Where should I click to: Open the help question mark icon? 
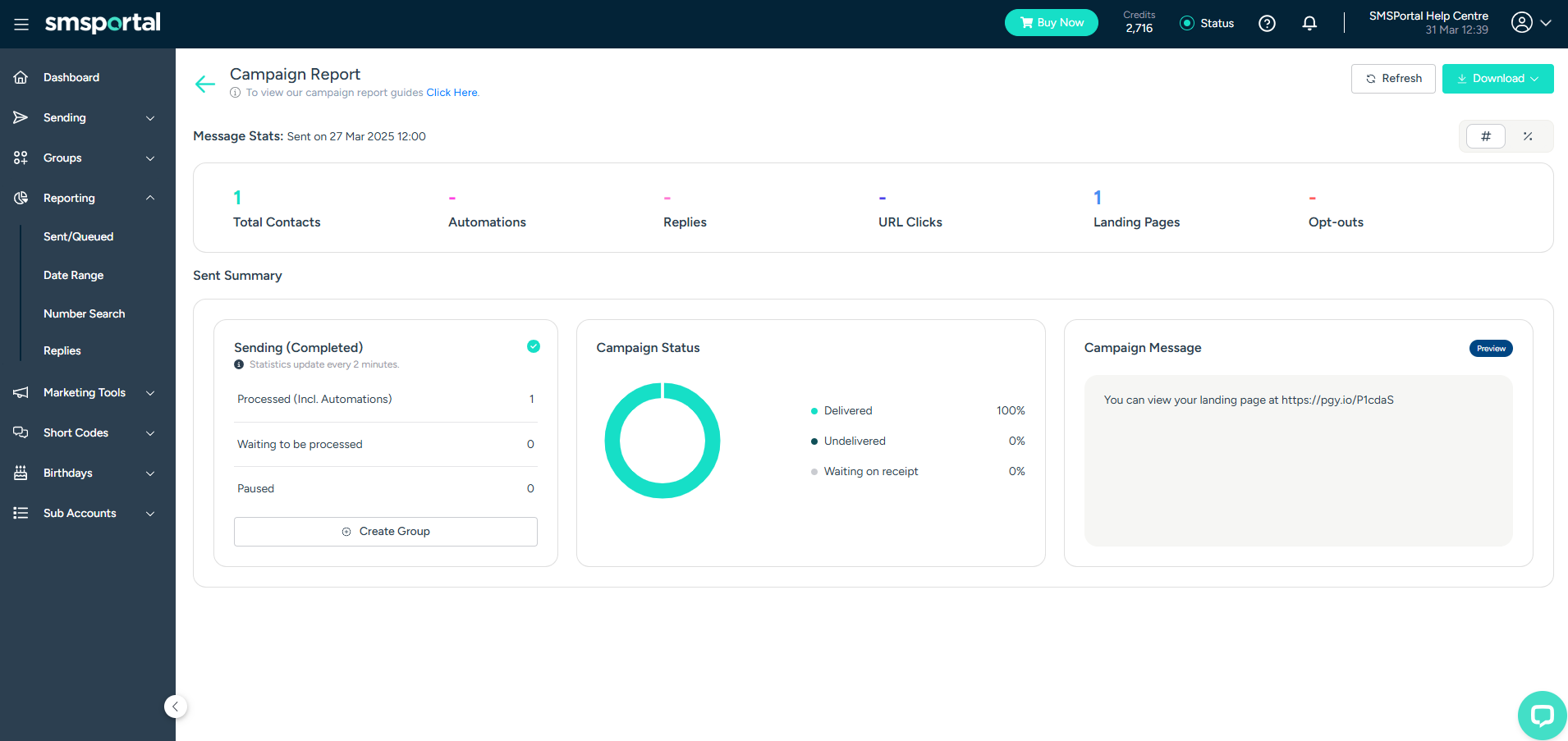(x=1267, y=23)
